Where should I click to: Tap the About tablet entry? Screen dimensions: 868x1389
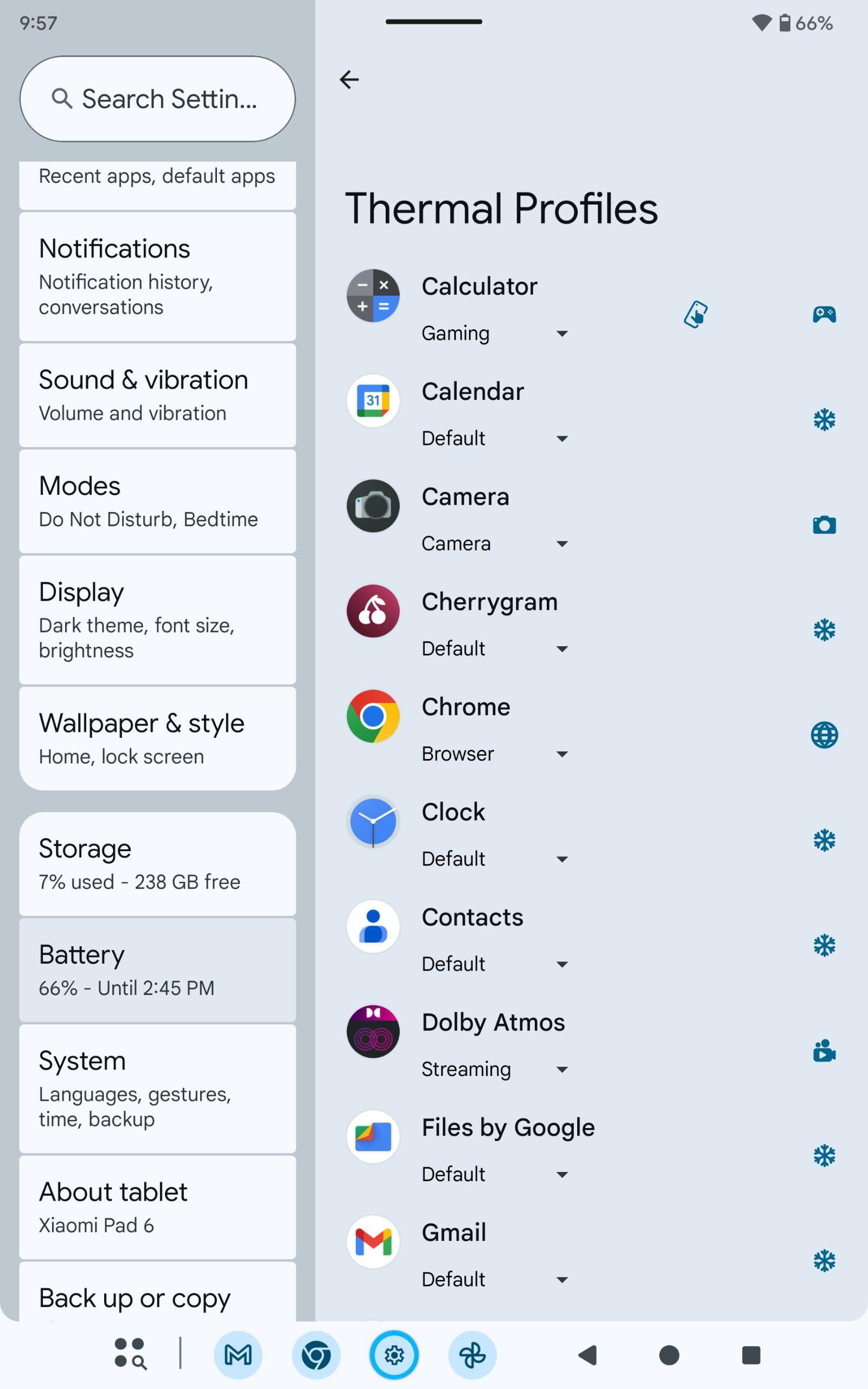[157, 1207]
